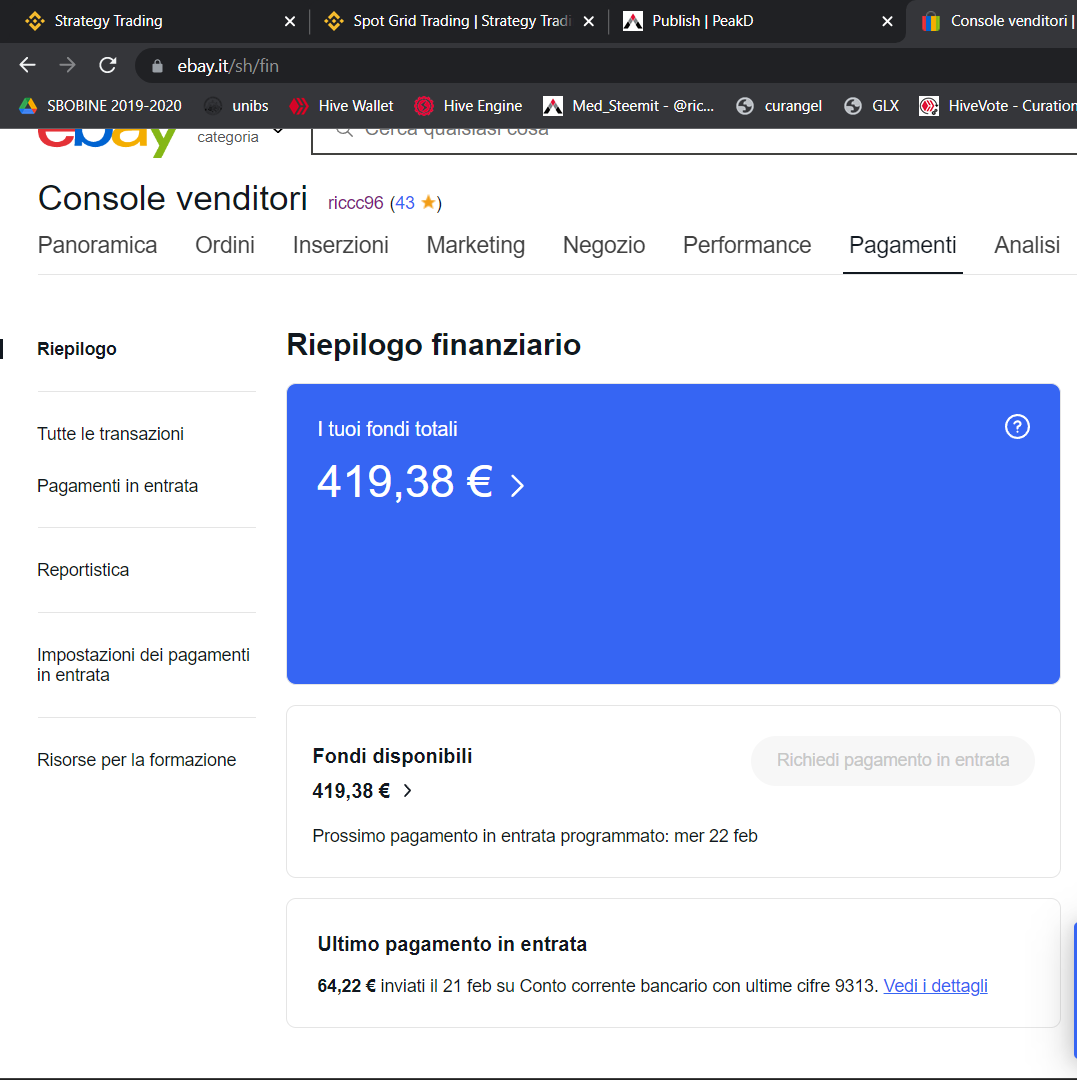
Task: Switch to the Ordini tab
Action: click(225, 245)
